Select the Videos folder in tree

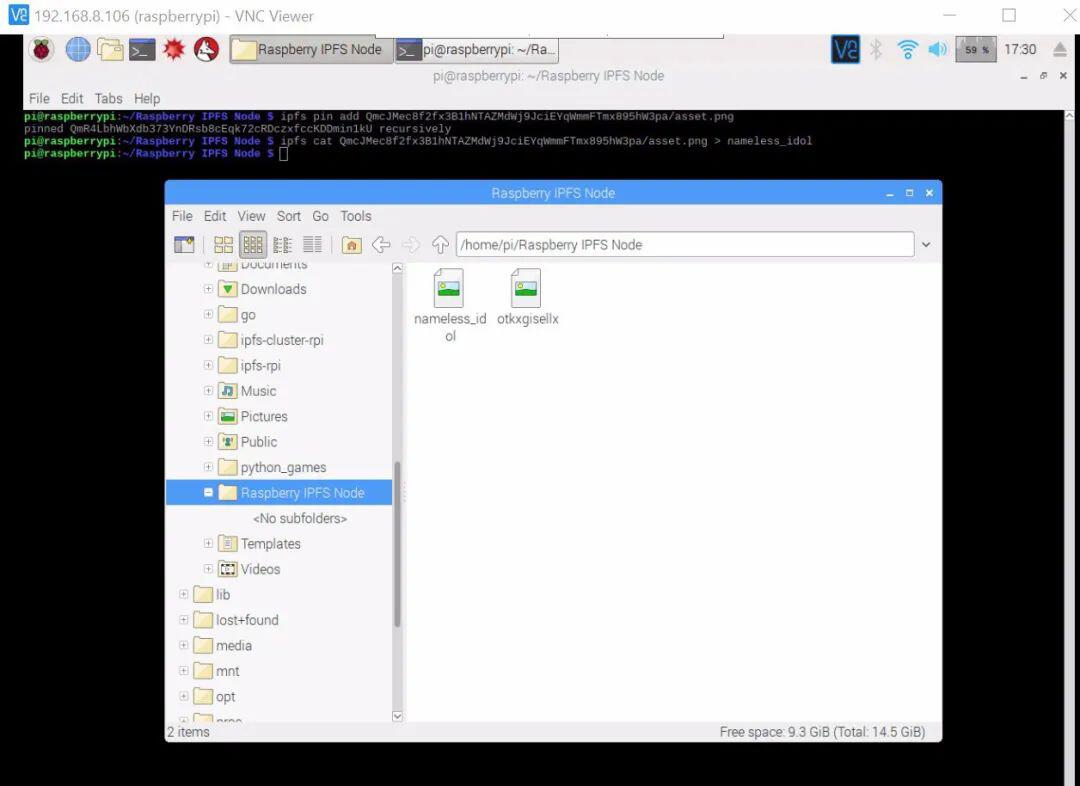(x=260, y=569)
